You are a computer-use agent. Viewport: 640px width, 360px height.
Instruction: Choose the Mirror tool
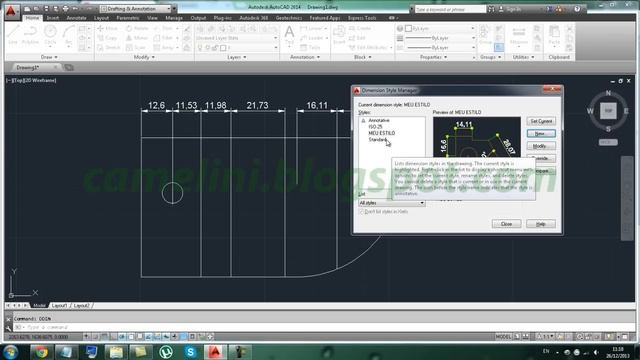click(137, 38)
